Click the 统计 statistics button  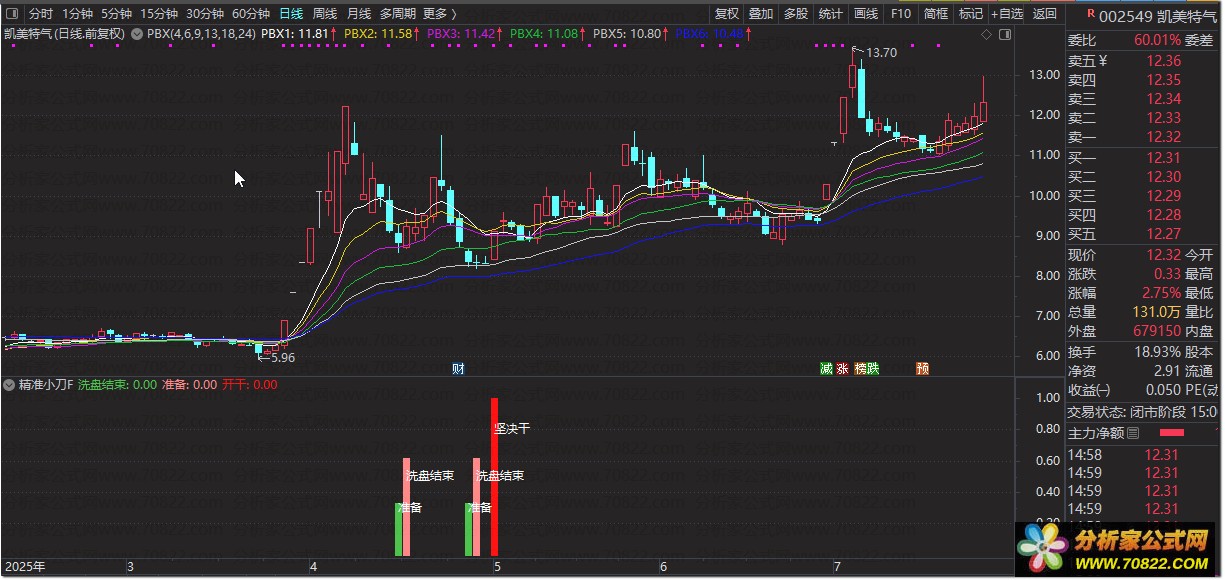pos(830,14)
